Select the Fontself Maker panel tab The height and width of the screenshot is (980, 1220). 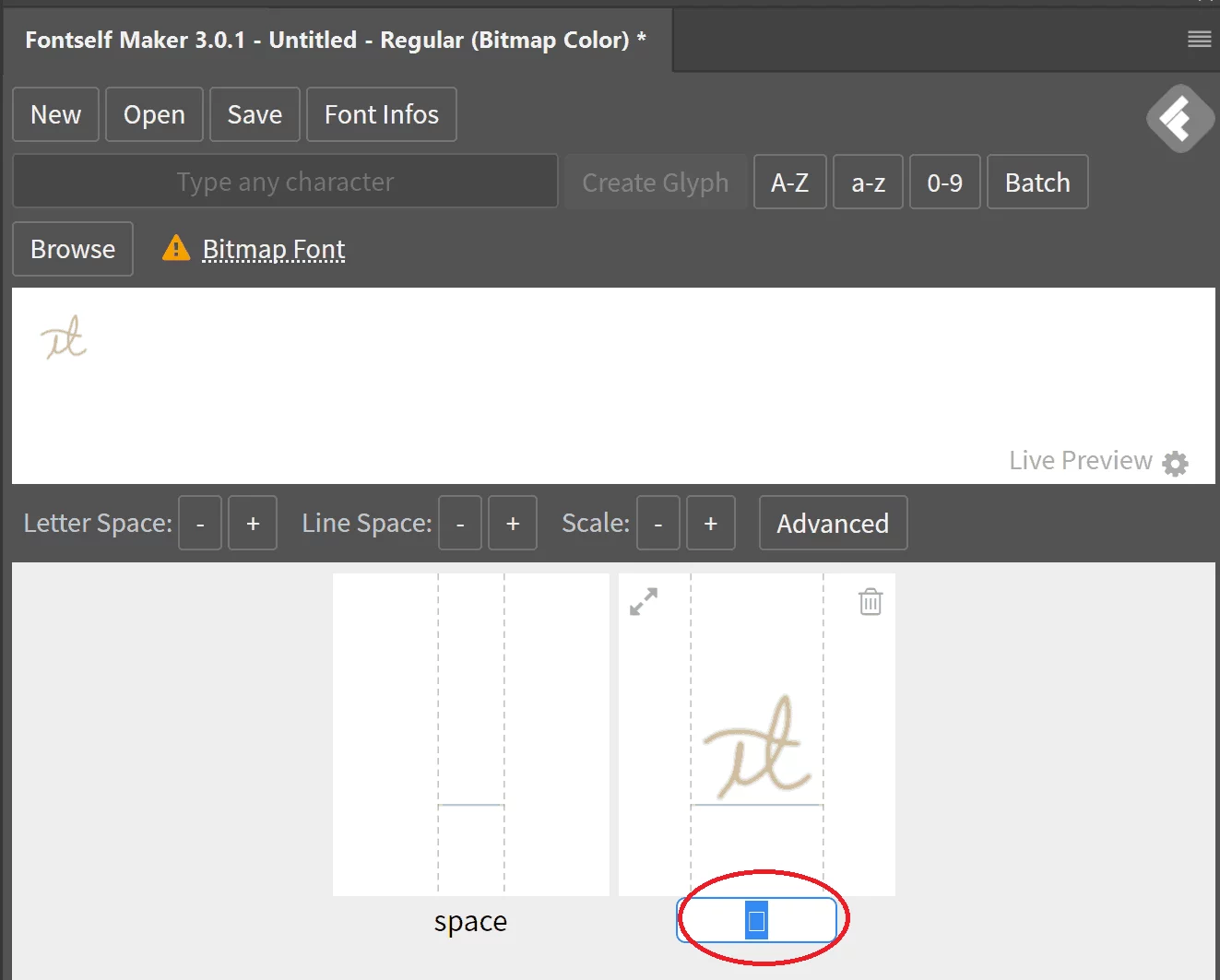[338, 40]
